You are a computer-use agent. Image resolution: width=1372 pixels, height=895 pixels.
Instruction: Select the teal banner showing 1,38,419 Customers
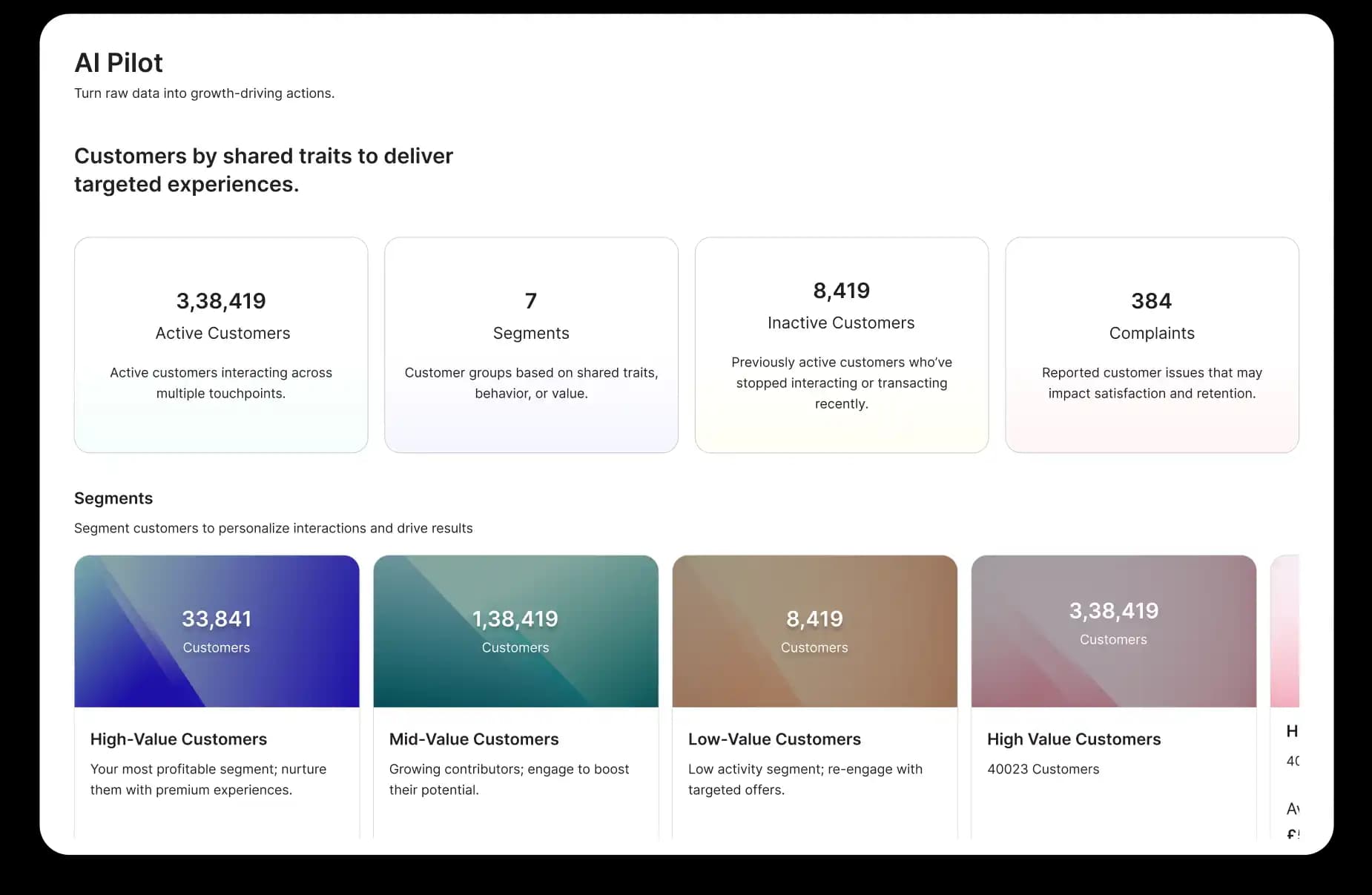pyautogui.click(x=515, y=631)
